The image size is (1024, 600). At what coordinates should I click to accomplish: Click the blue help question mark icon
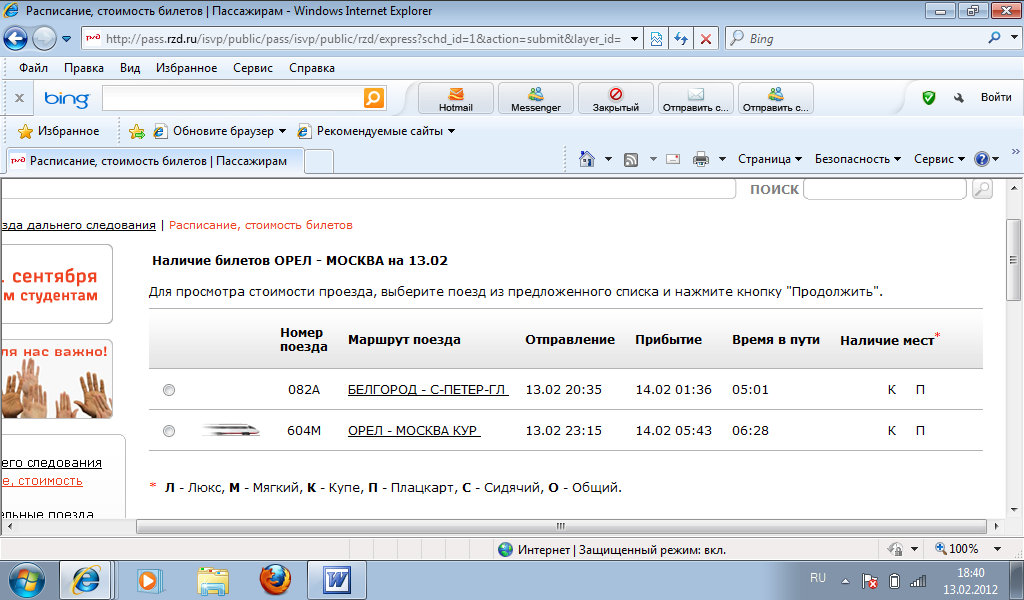982,159
